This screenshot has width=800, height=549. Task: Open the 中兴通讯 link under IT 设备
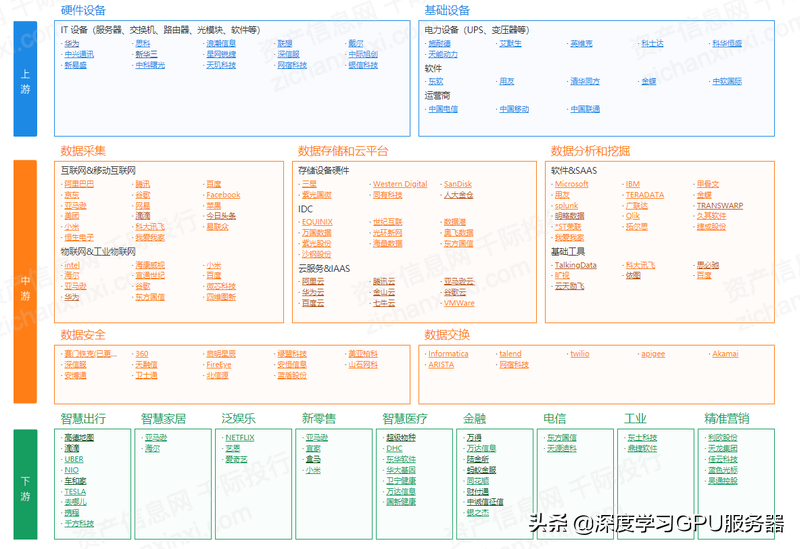pos(79,54)
